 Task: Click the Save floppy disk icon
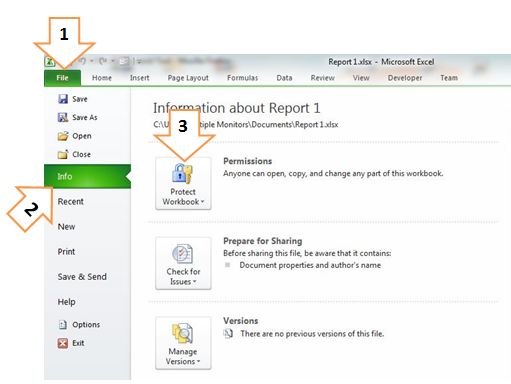point(63,99)
